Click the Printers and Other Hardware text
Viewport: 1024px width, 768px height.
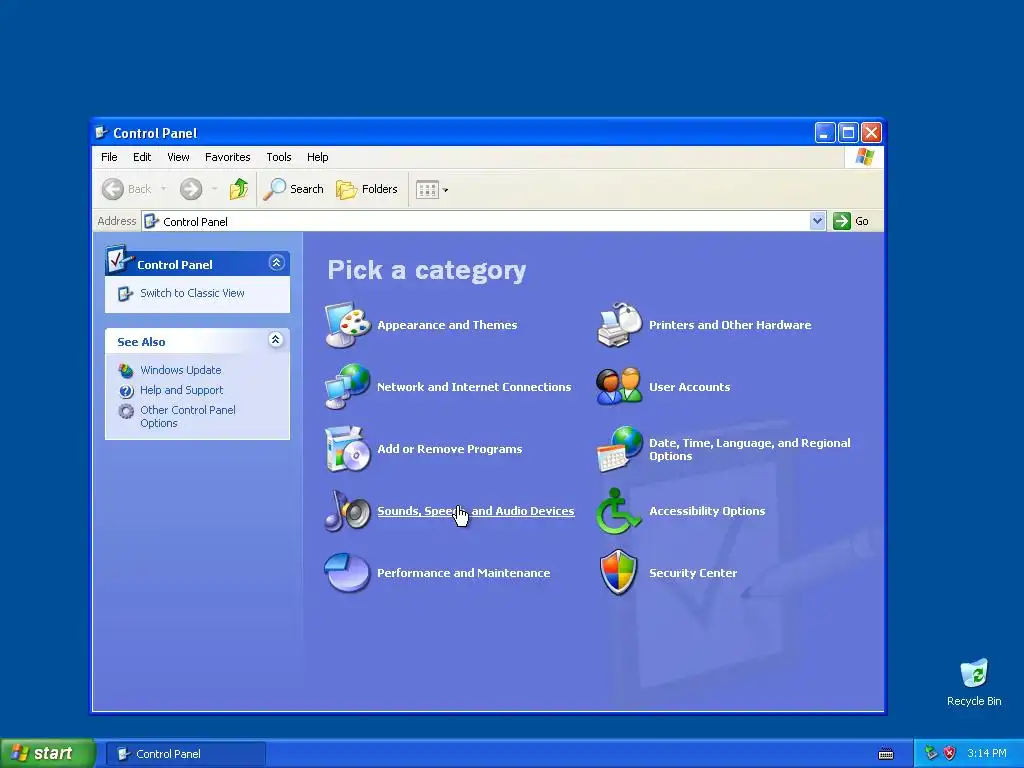tap(729, 325)
